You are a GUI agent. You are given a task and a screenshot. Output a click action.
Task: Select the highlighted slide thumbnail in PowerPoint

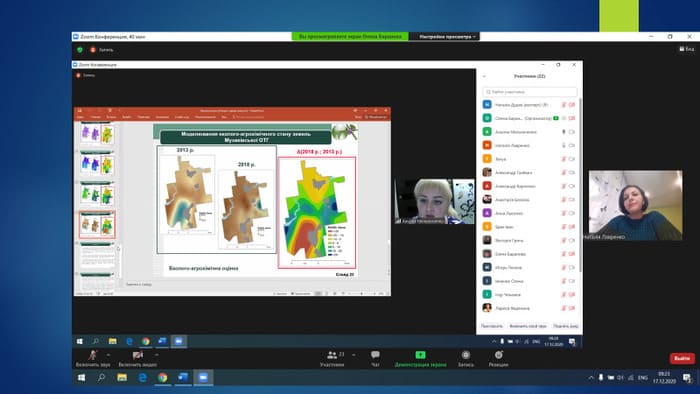[97, 224]
